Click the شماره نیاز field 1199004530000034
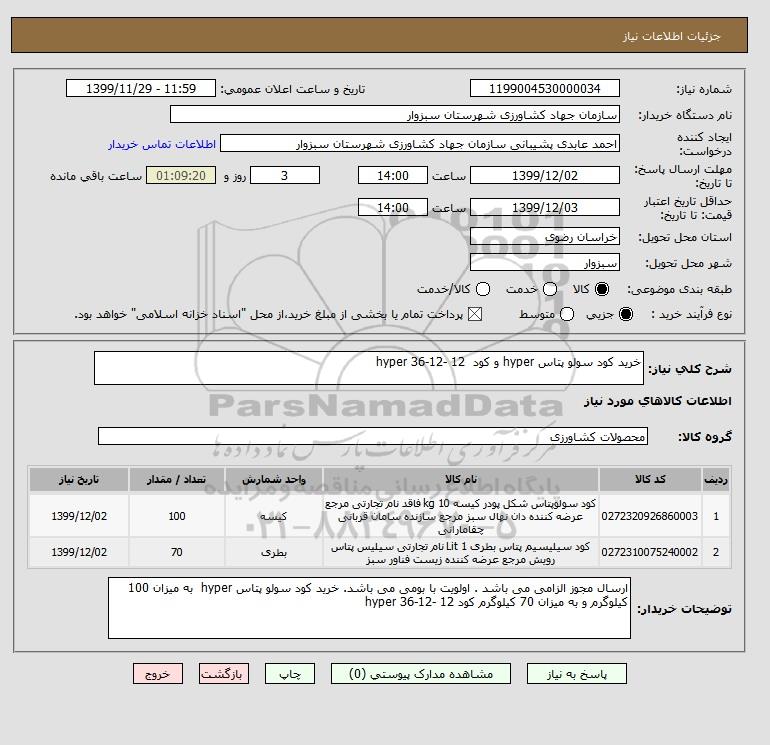Screen dimensions: 770x745 tap(545, 89)
